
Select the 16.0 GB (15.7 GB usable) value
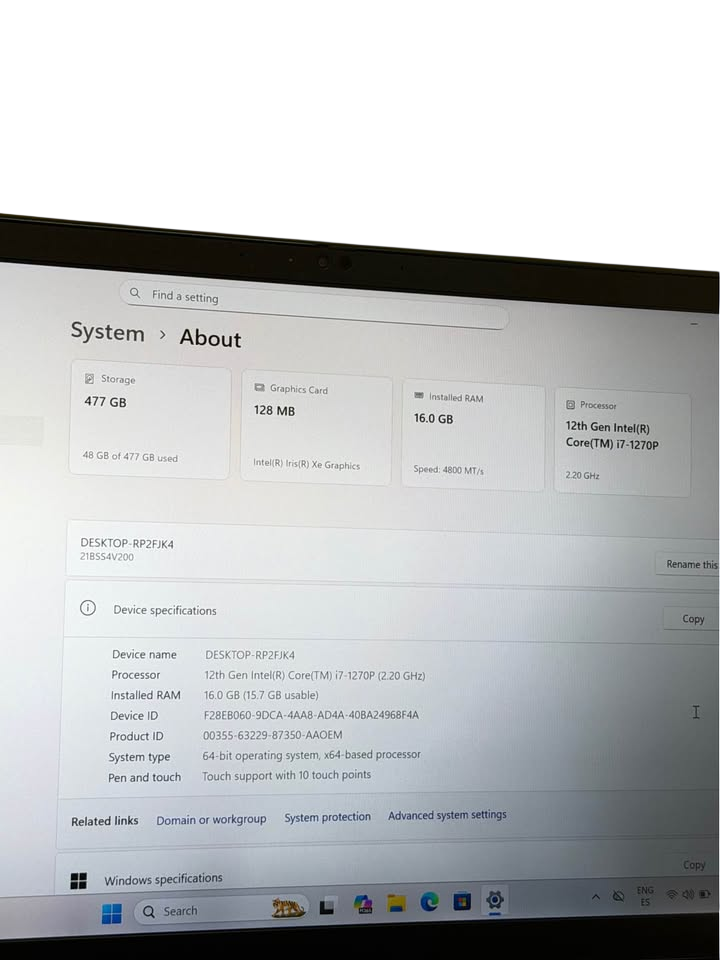point(261,695)
